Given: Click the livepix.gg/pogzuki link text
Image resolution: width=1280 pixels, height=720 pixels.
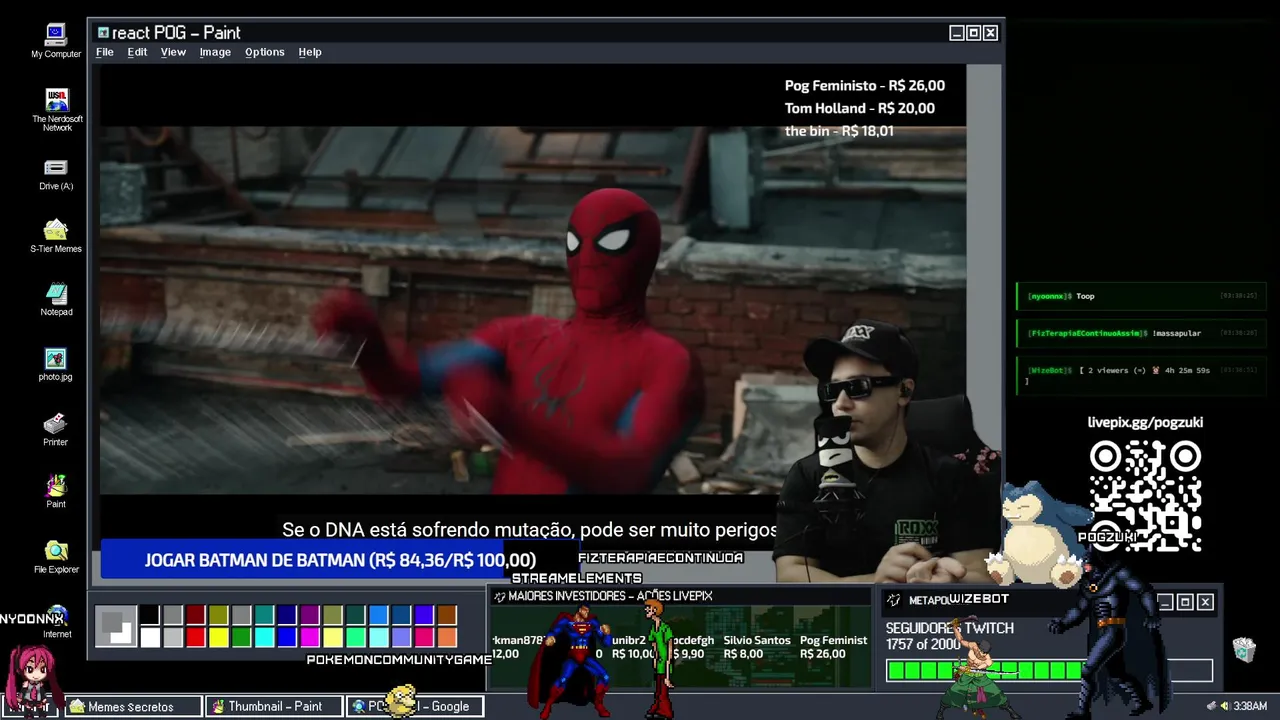Looking at the screenshot, I should 1145,422.
